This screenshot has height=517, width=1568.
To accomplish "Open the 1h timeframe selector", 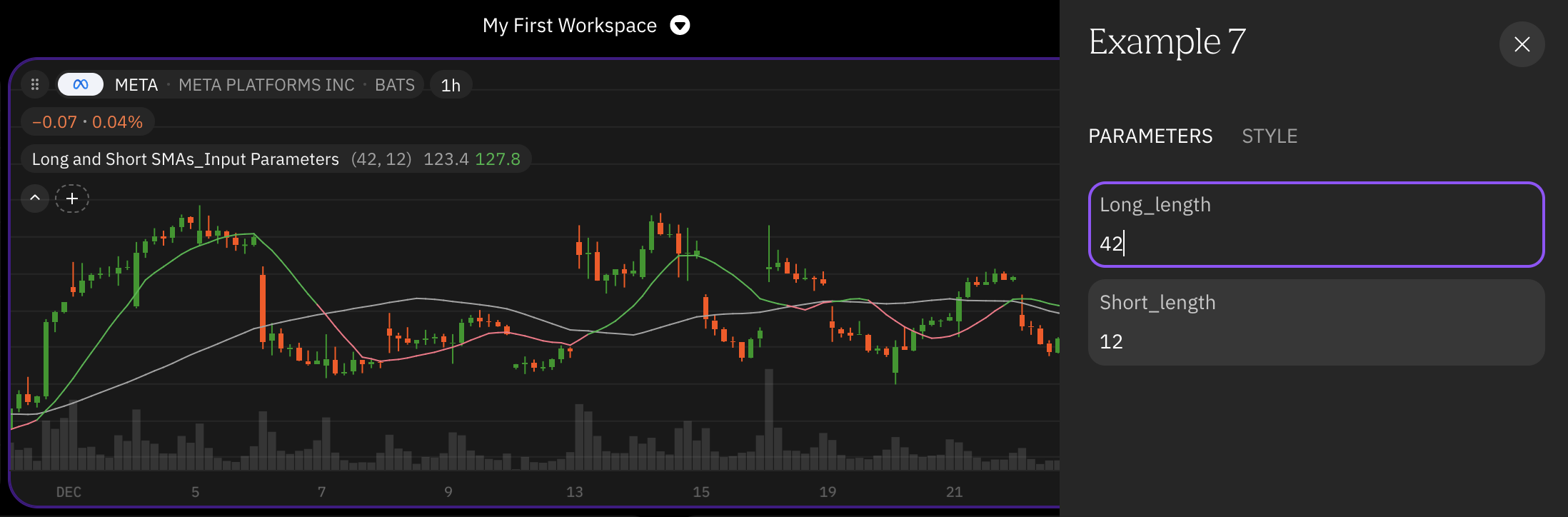I will [x=451, y=85].
